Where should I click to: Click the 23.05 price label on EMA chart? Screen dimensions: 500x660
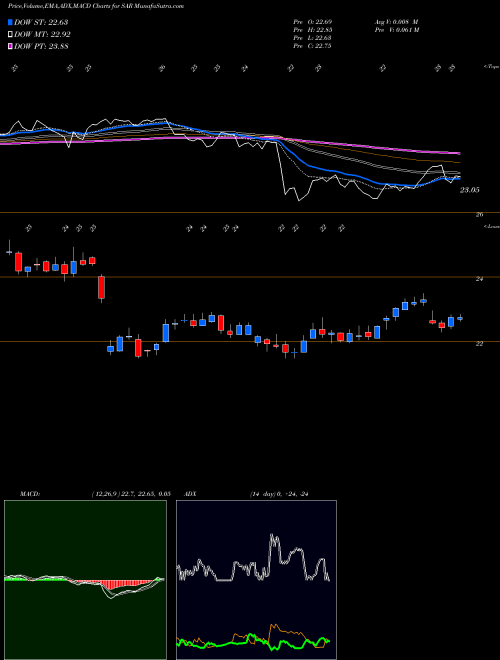(469, 190)
